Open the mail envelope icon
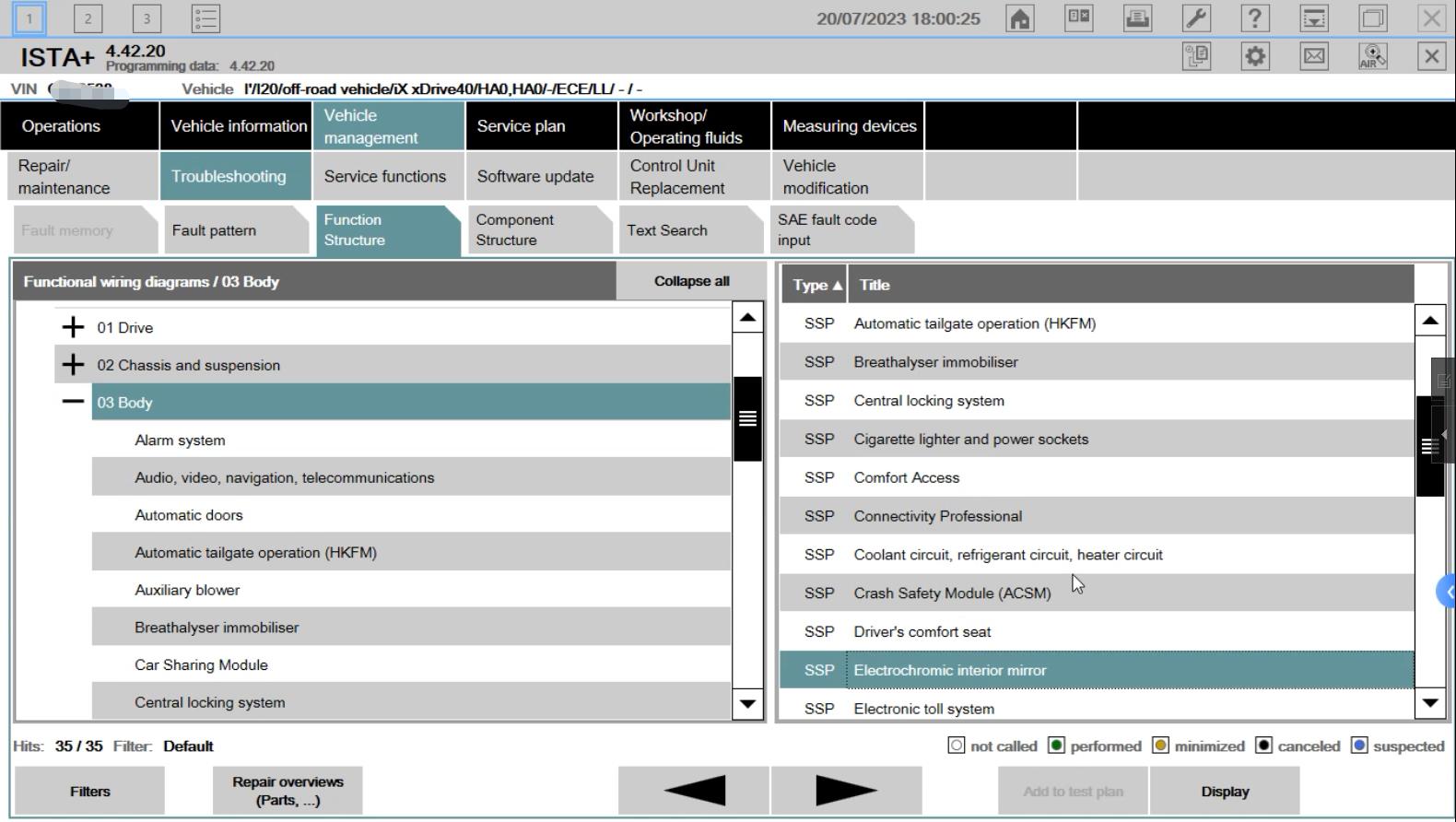Image resolution: width=1456 pixels, height=822 pixels. (x=1314, y=56)
